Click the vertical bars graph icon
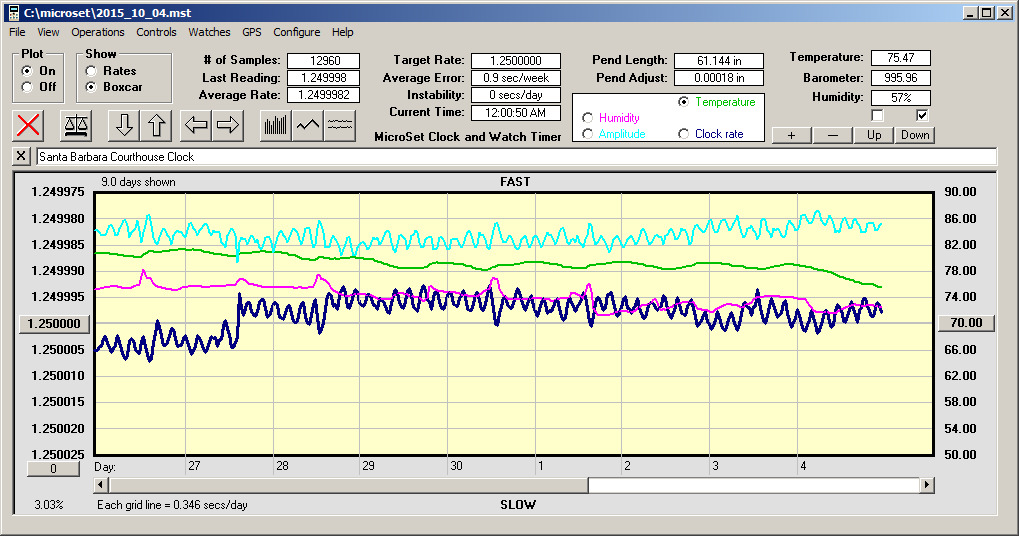 276,125
